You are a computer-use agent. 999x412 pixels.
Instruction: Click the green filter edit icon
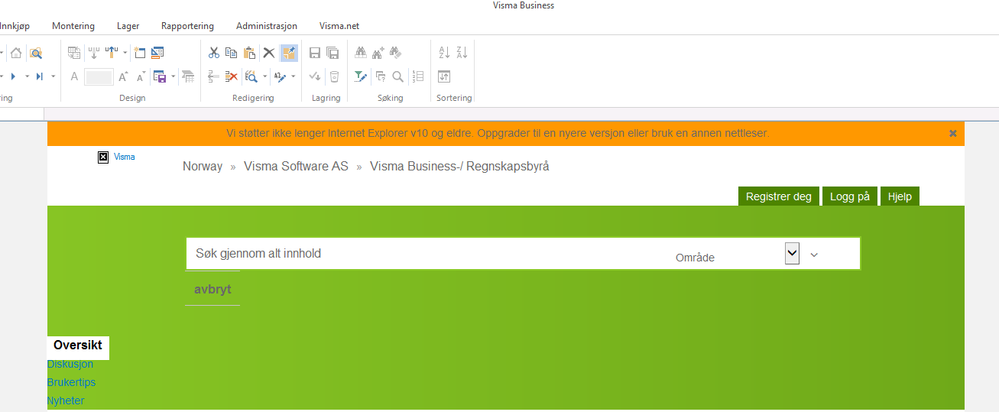coord(361,76)
